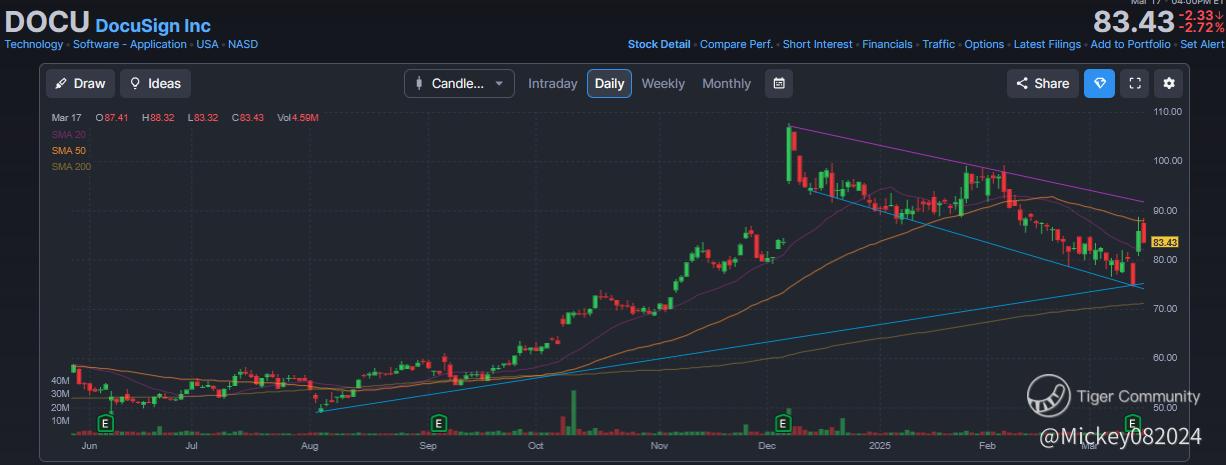
Task: Click the Set Alert link
Action: click(x=1202, y=44)
